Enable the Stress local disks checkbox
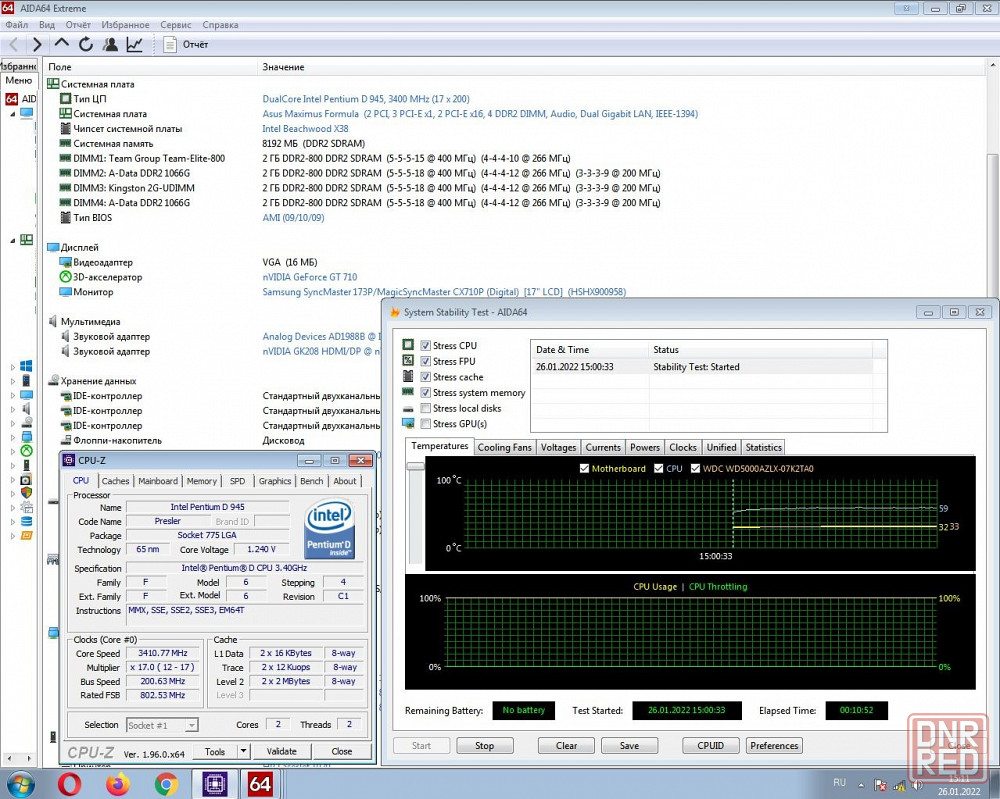Image resolution: width=1000 pixels, height=799 pixels. coord(426,408)
